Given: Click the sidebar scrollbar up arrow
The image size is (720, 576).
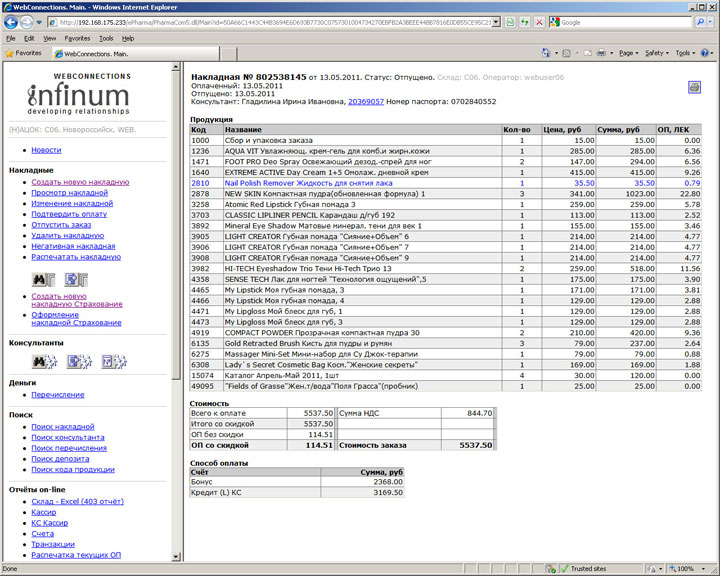Looking at the screenshot, I should (176, 67).
